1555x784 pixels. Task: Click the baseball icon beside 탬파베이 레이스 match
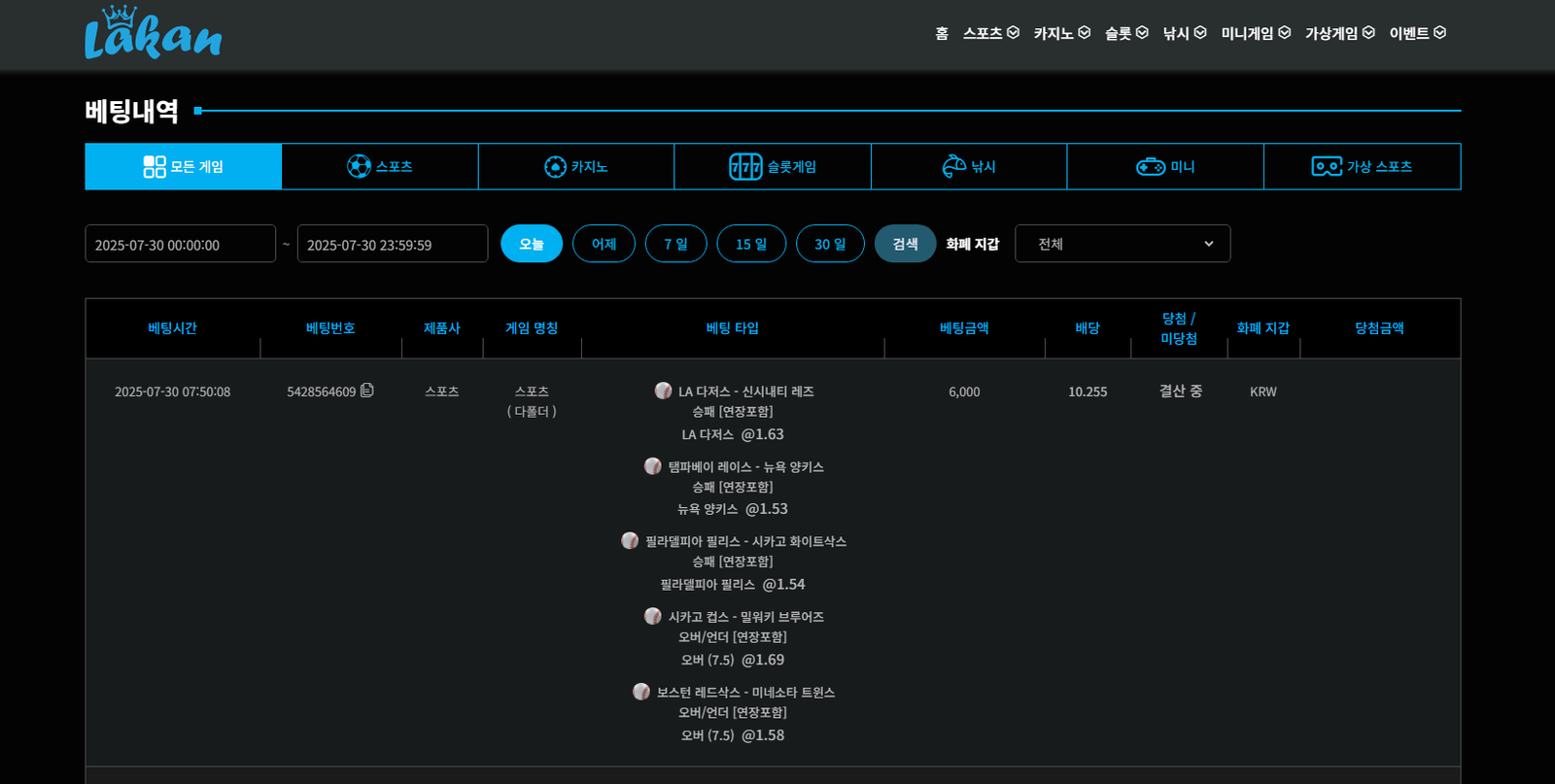652,466
